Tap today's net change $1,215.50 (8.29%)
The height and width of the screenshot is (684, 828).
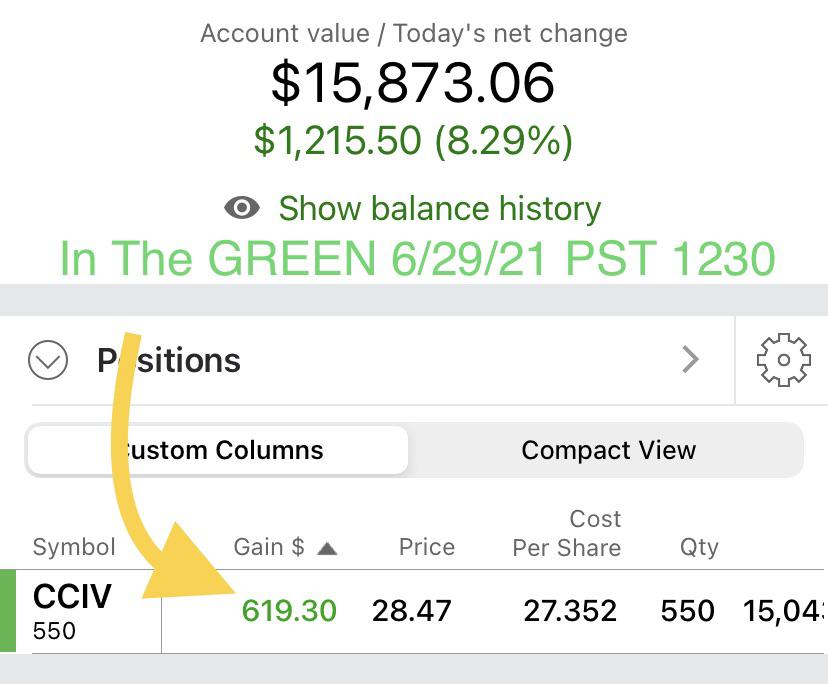(x=413, y=140)
